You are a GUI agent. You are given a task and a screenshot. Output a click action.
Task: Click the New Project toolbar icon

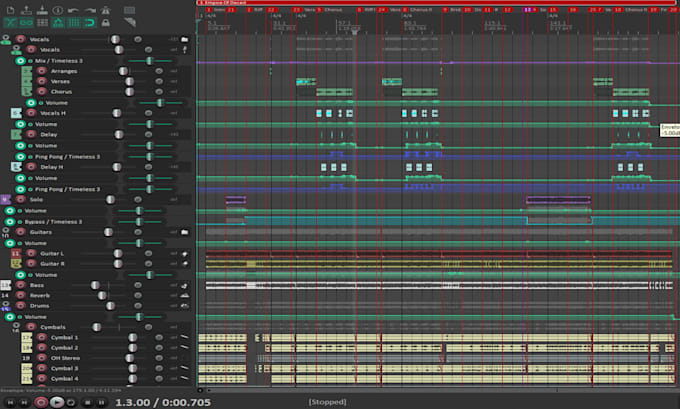10,10
